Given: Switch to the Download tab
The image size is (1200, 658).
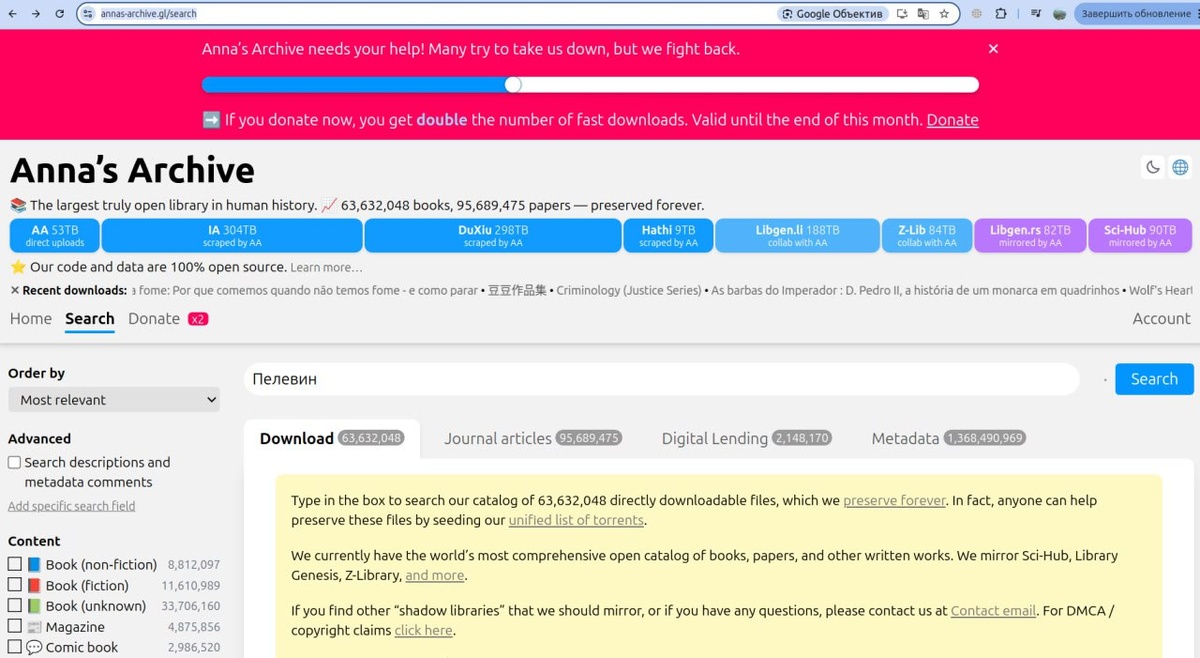Looking at the screenshot, I should click(331, 439).
